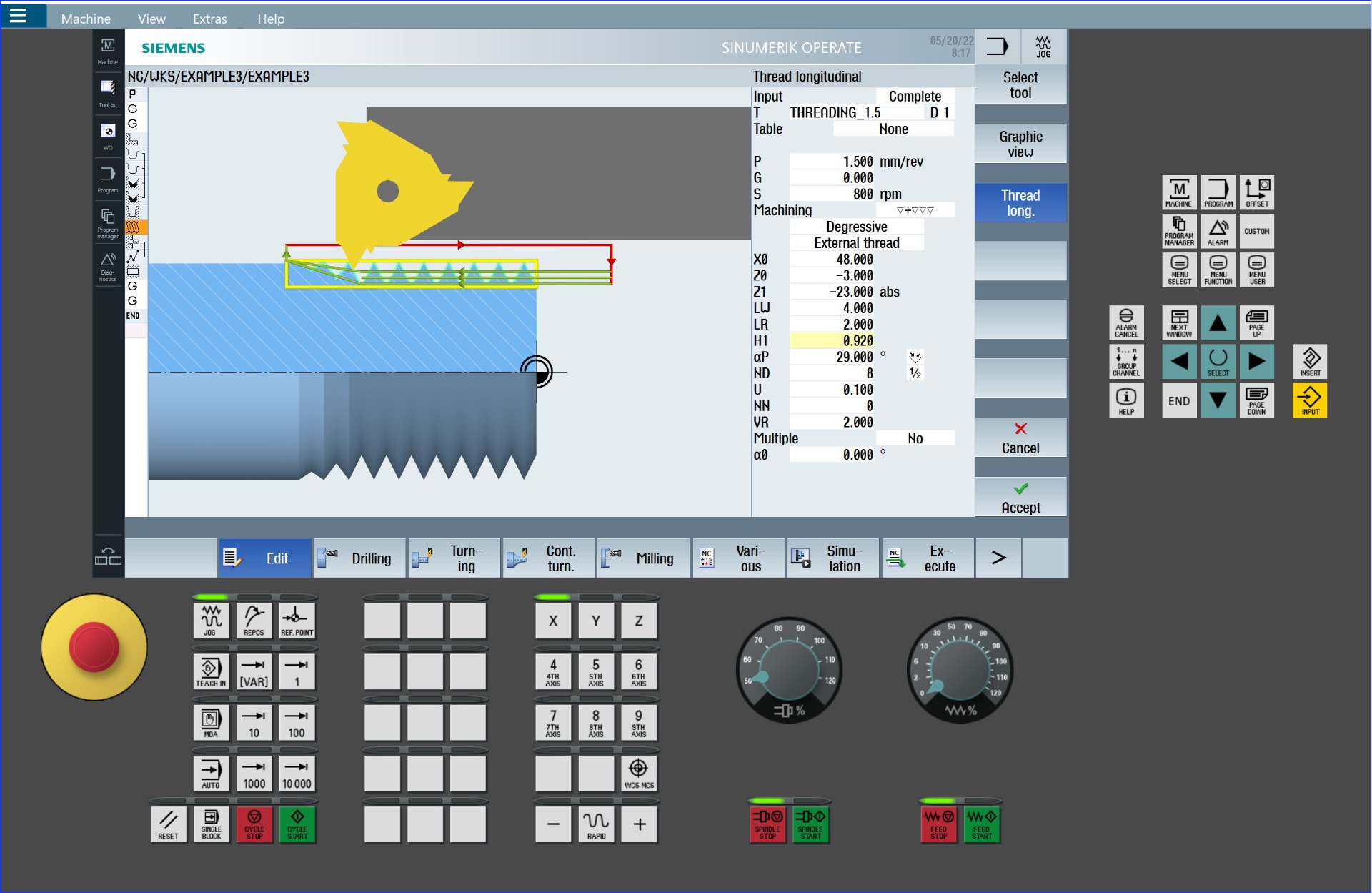This screenshot has height=893, width=1372.
Task: Expand more softkeys with the > key
Action: [x=998, y=558]
